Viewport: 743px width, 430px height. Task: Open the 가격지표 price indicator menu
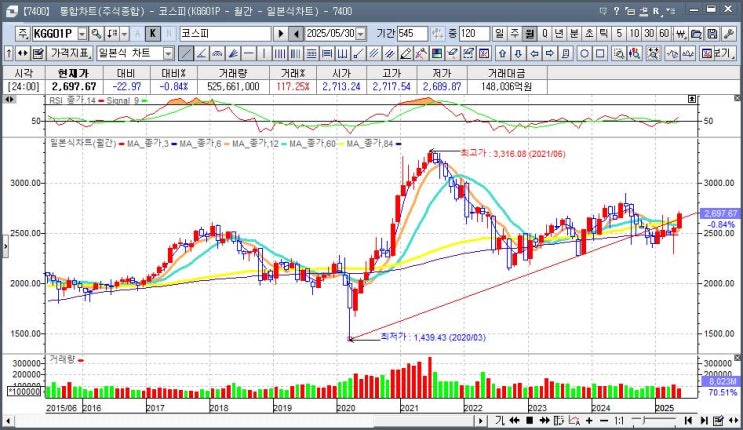click(70, 53)
